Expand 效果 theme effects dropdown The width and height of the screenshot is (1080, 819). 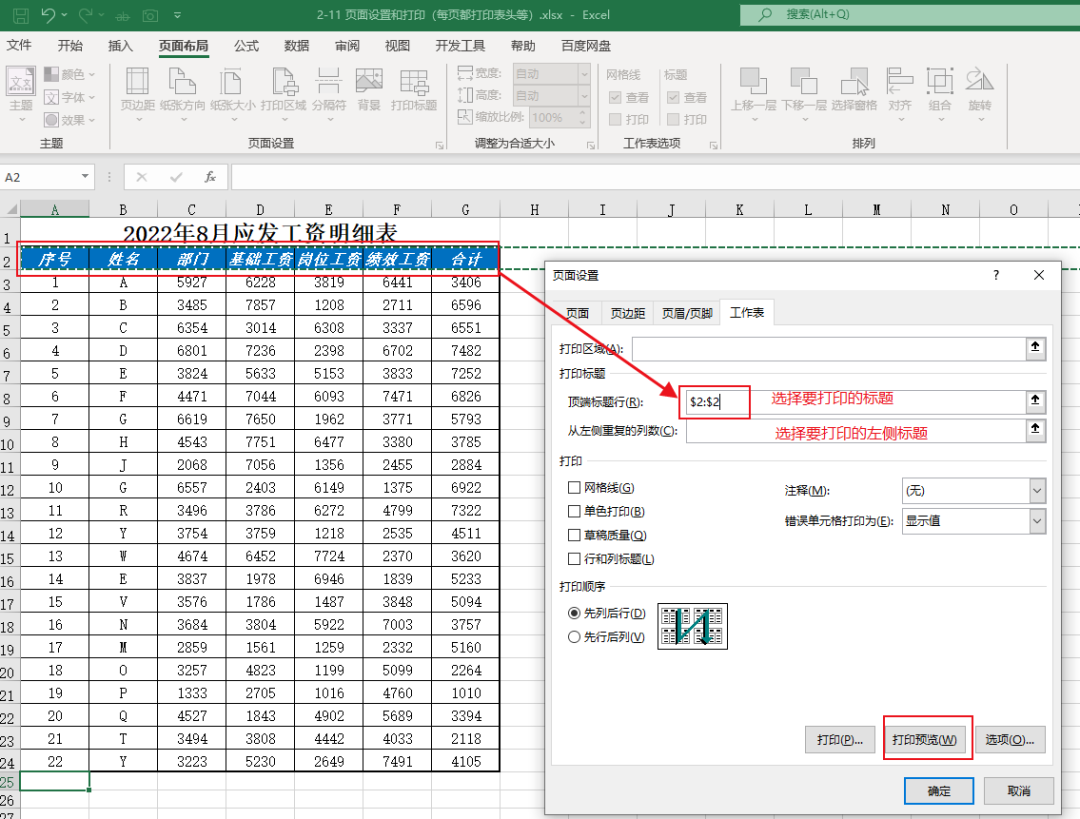click(92, 120)
